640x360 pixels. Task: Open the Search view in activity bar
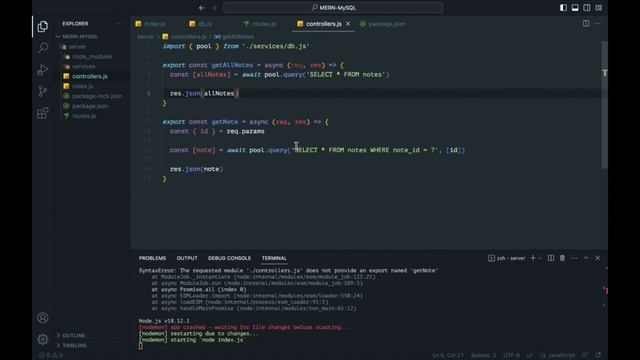[x=42, y=48]
